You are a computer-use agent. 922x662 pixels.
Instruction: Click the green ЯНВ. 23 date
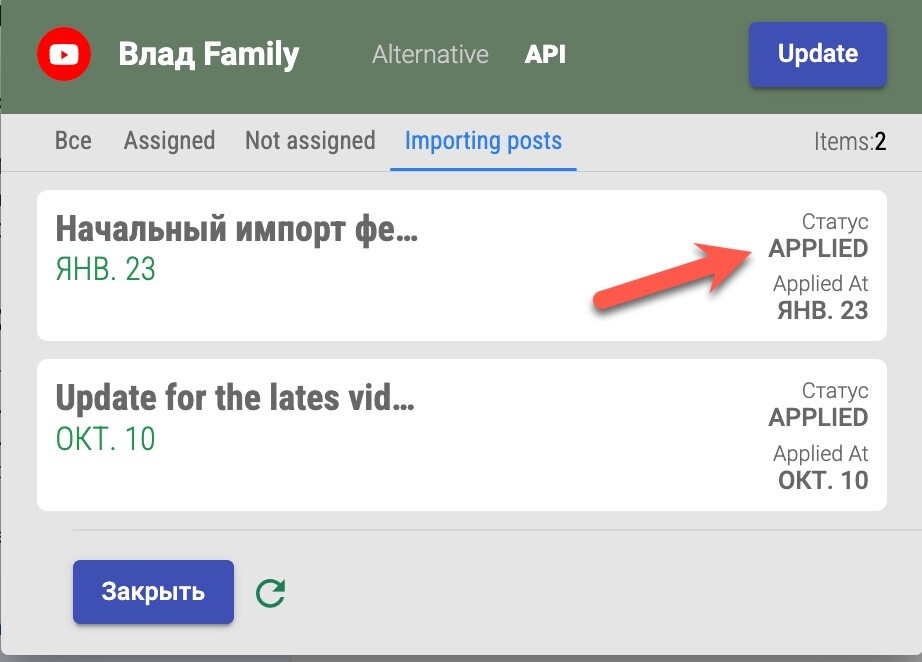[105, 269]
